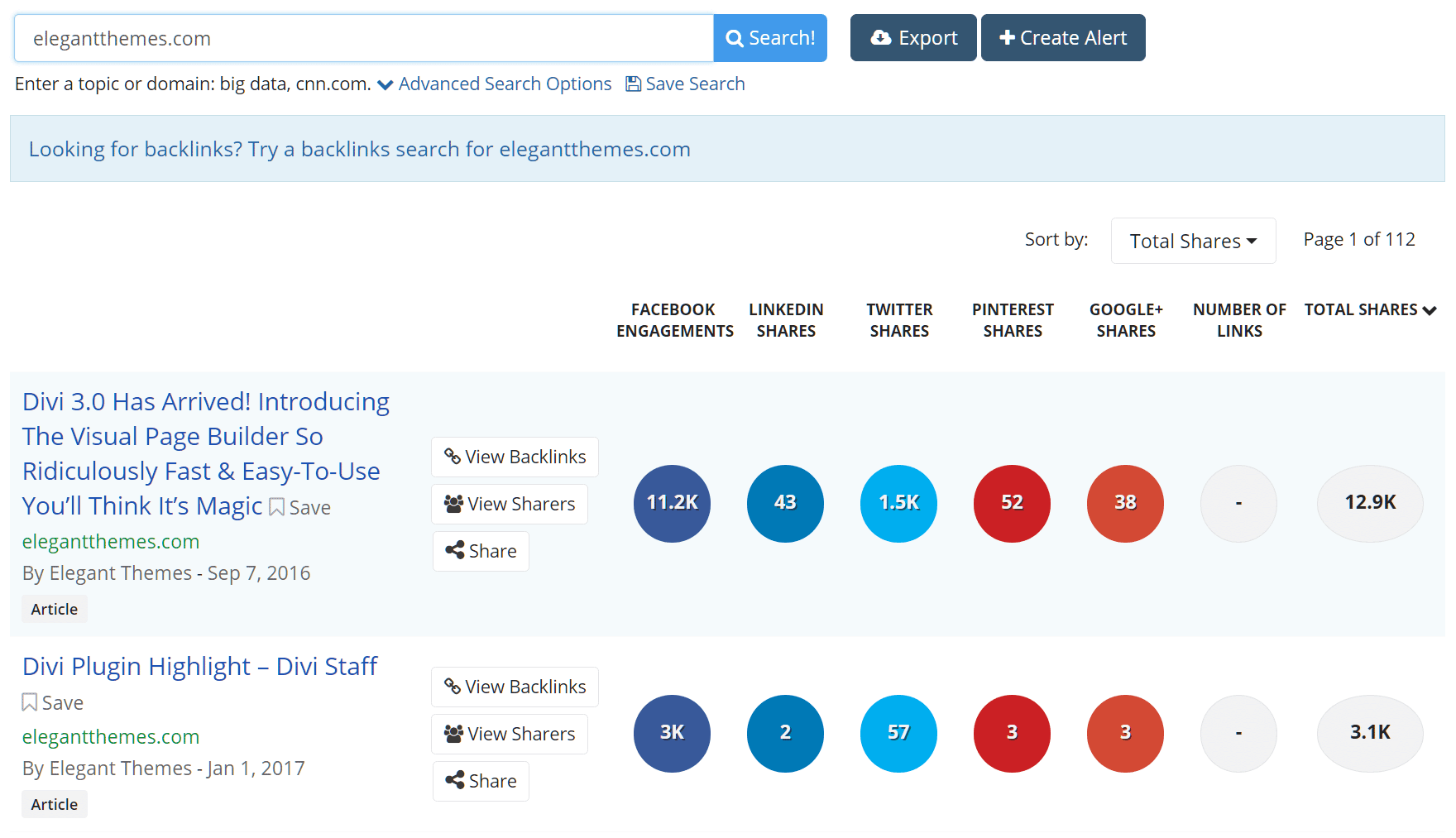Click the plus icon on Create Alert
Screen dimensions: 1456x838
(1006, 37)
